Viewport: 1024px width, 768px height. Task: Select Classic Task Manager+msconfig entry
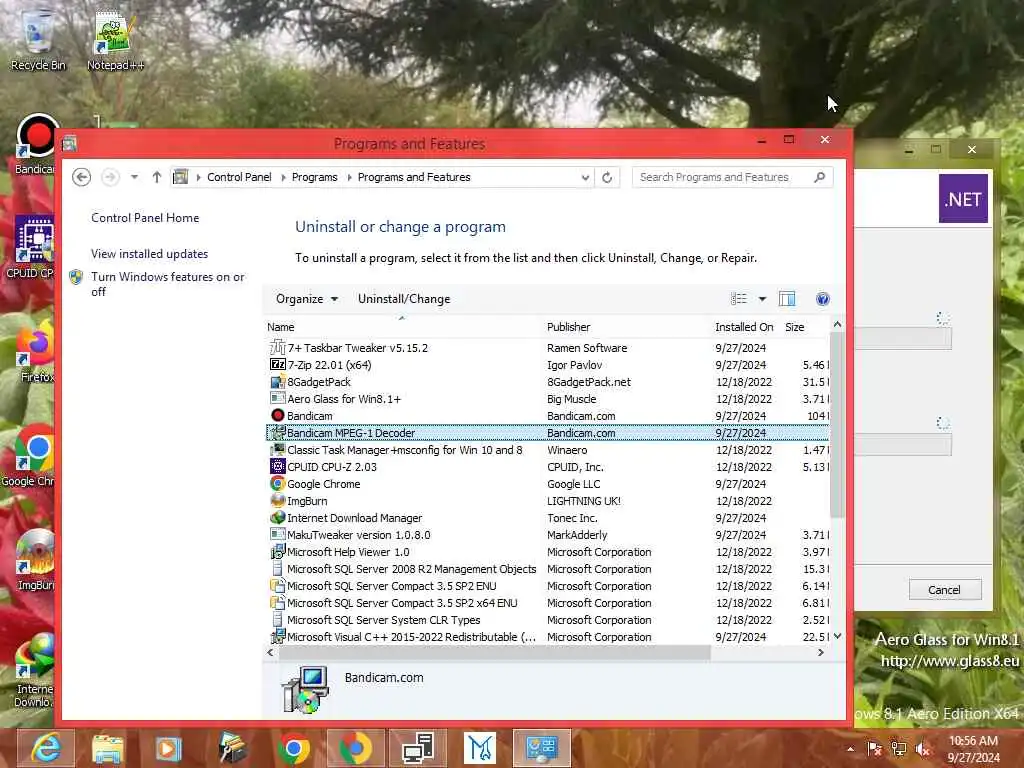point(547,450)
